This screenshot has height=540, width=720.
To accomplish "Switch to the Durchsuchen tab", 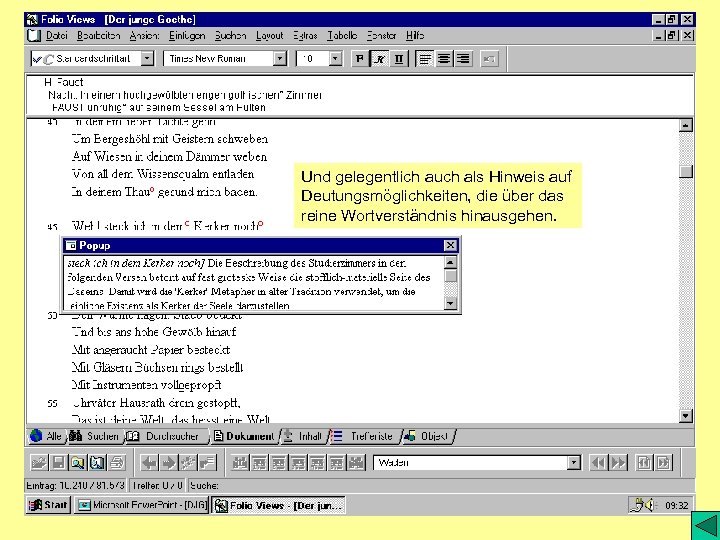I will coord(165,436).
